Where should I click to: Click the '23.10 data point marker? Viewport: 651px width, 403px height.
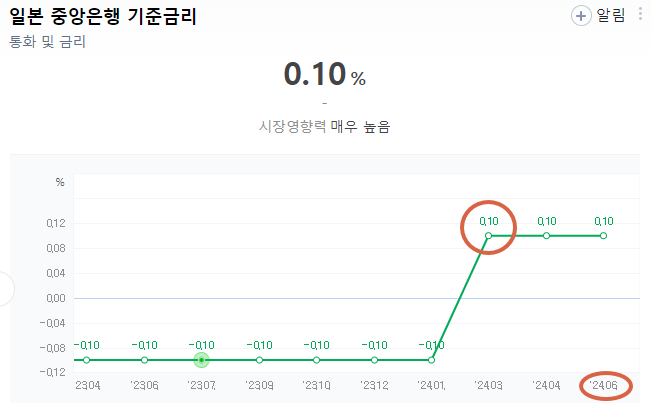pos(316,360)
